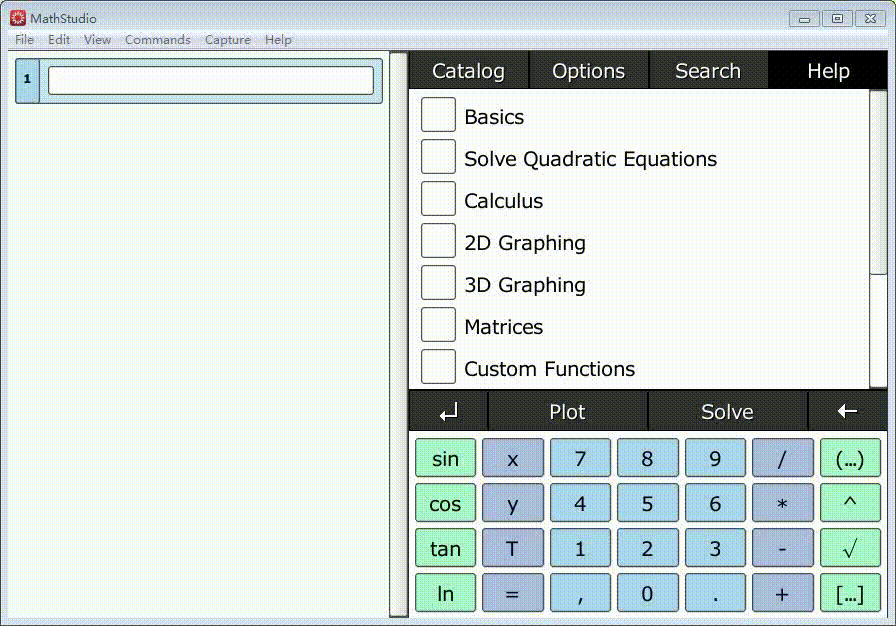Switch to the Catalog tab

469,70
